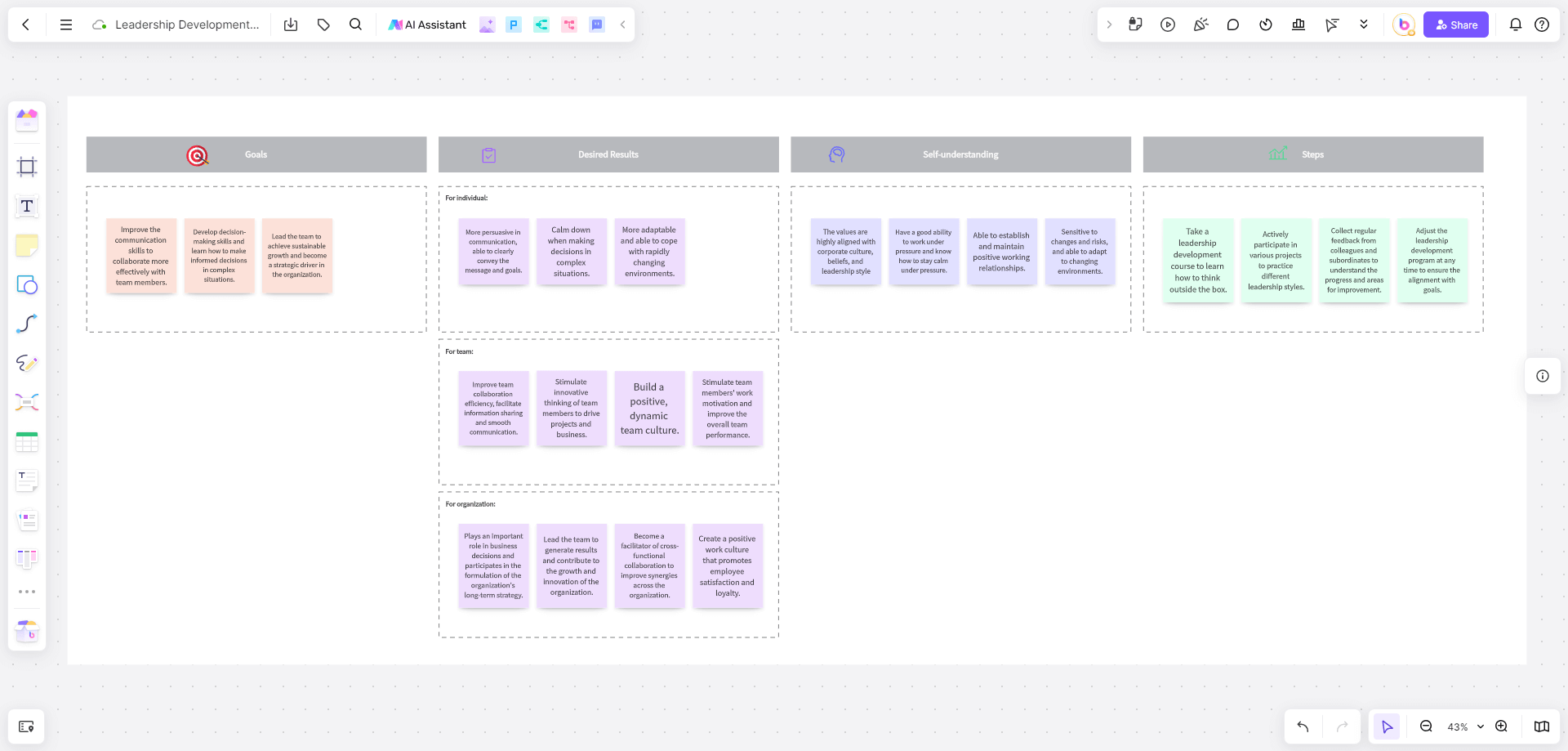Select the Text tool
Screen dimensions: 1568x751
coord(27,206)
